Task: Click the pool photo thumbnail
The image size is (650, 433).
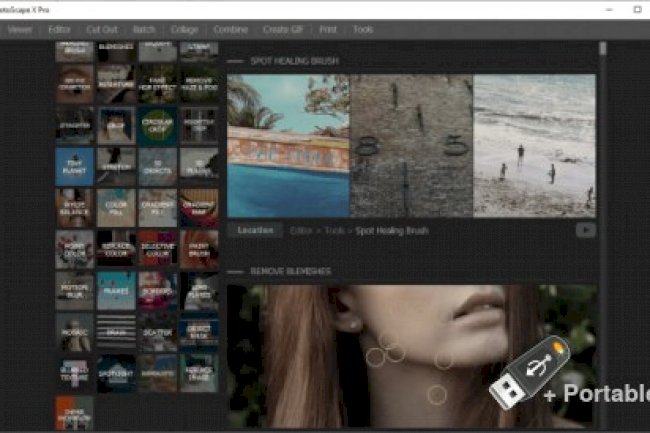Action: [x=287, y=145]
